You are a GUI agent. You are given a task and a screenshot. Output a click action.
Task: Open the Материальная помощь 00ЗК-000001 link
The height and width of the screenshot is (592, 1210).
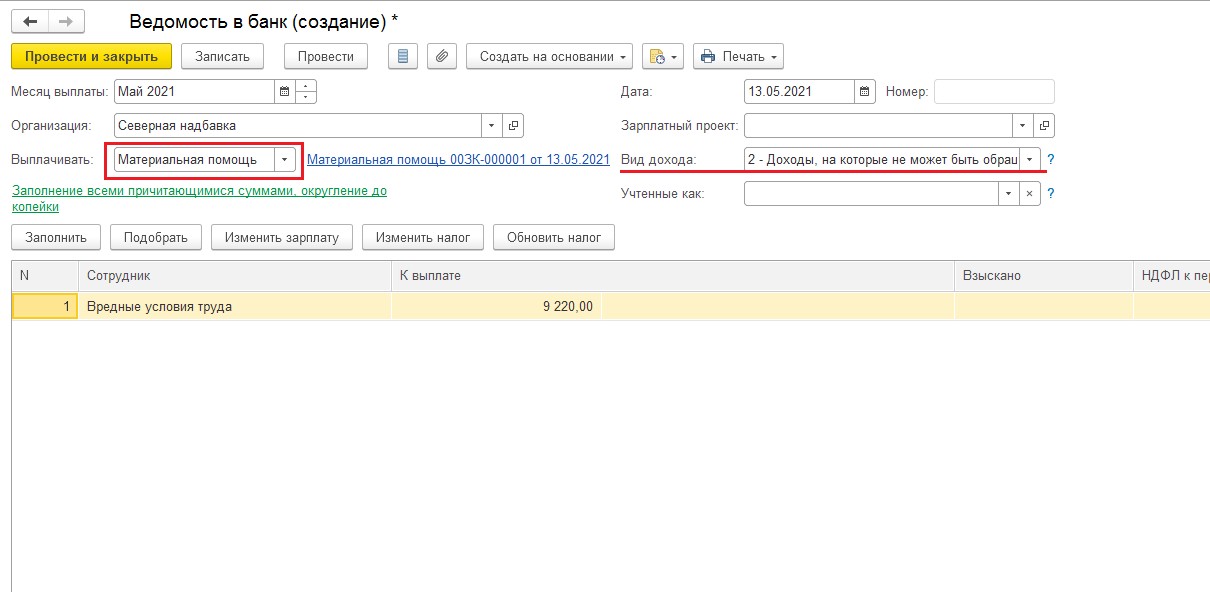point(458,160)
